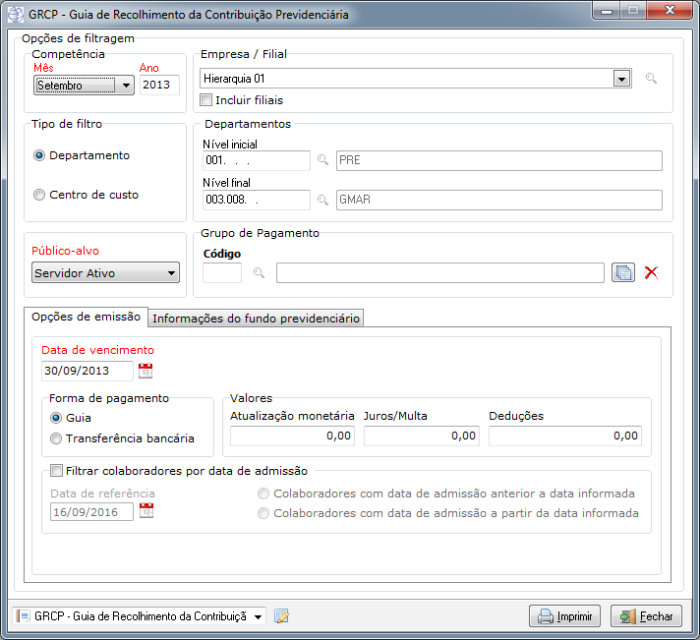
Task: Click the red X to clear payment group
Action: click(x=651, y=272)
